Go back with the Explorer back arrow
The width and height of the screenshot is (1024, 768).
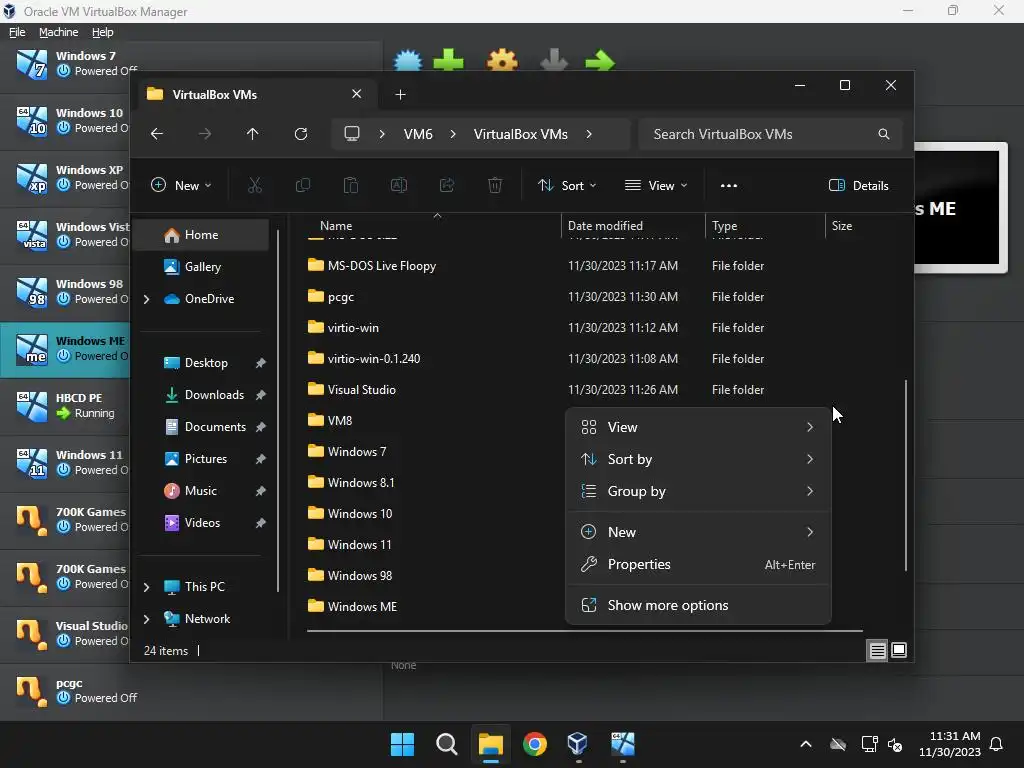click(157, 134)
